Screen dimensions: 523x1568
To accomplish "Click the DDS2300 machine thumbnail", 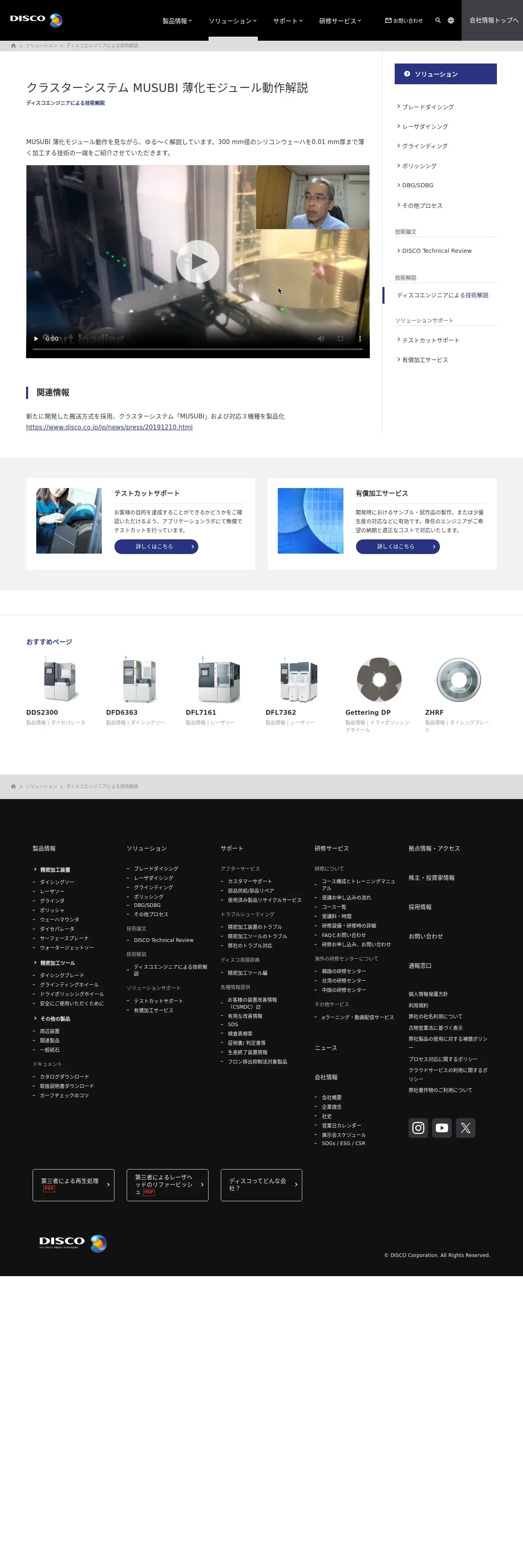I will [59, 680].
